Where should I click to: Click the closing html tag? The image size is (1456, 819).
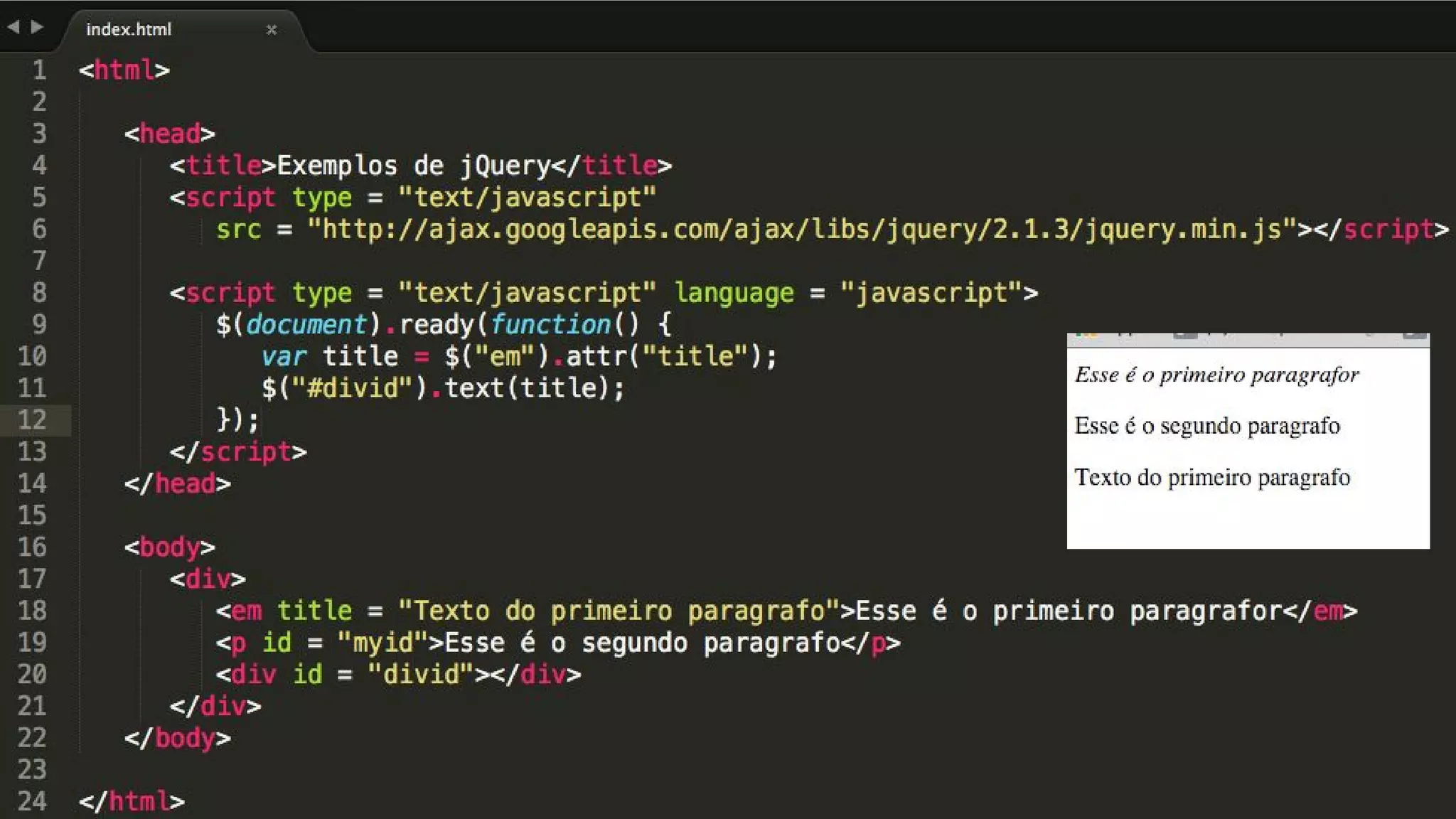click(132, 801)
